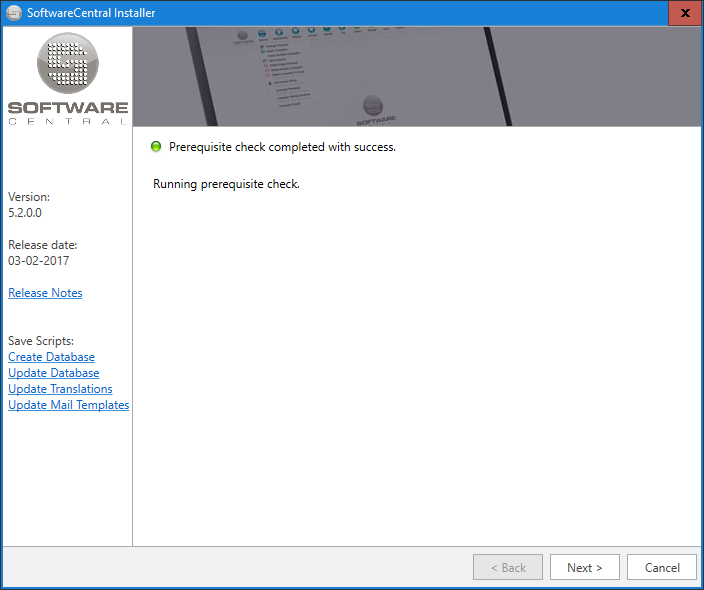
Task: Click the 'Prerequisite check completed with success' message
Action: click(x=282, y=147)
